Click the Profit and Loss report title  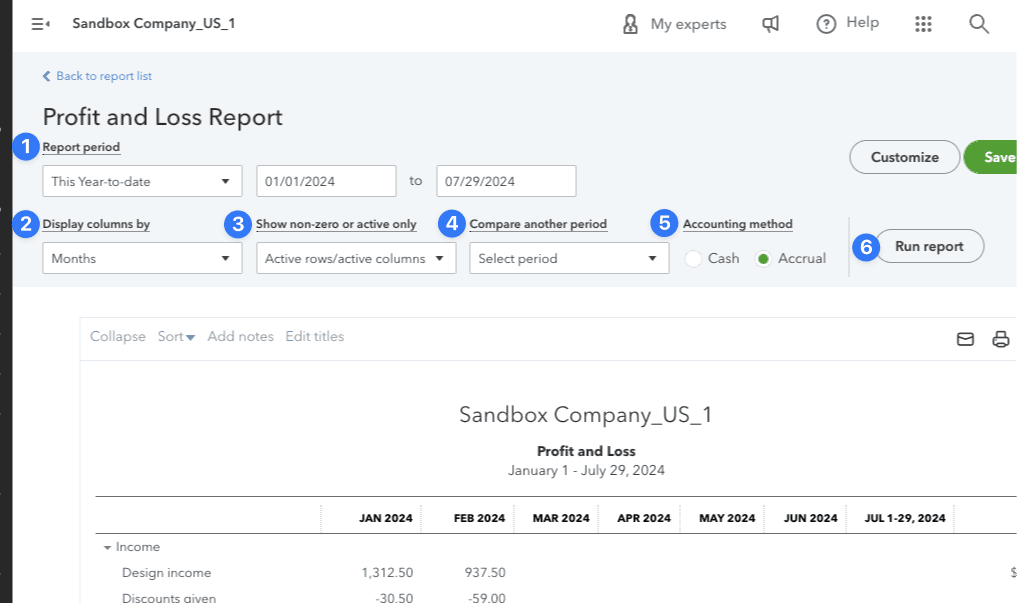(586, 451)
